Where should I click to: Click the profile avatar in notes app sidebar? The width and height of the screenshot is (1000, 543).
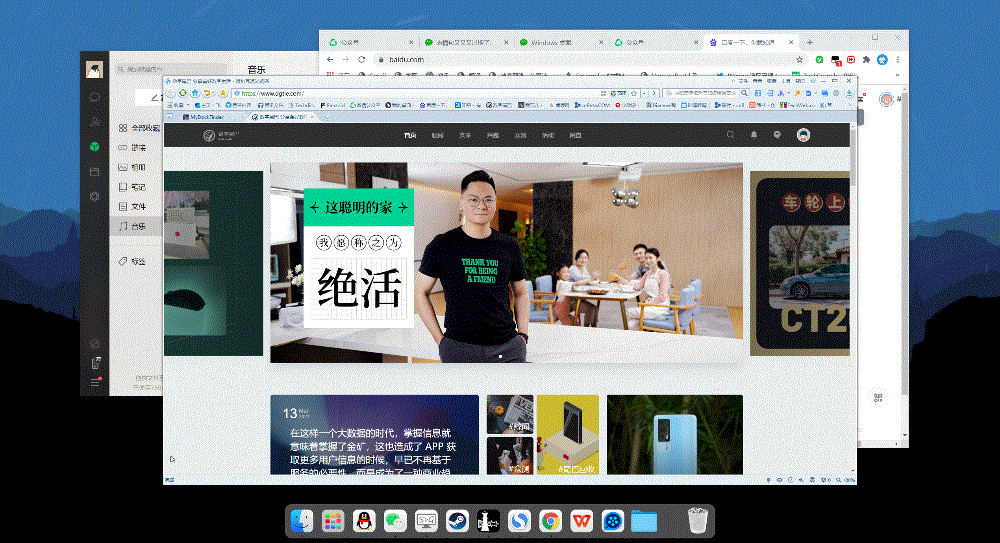tap(94, 70)
